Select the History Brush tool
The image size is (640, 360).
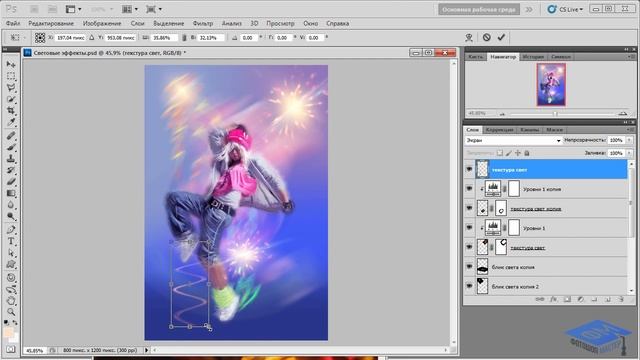coord(11,170)
